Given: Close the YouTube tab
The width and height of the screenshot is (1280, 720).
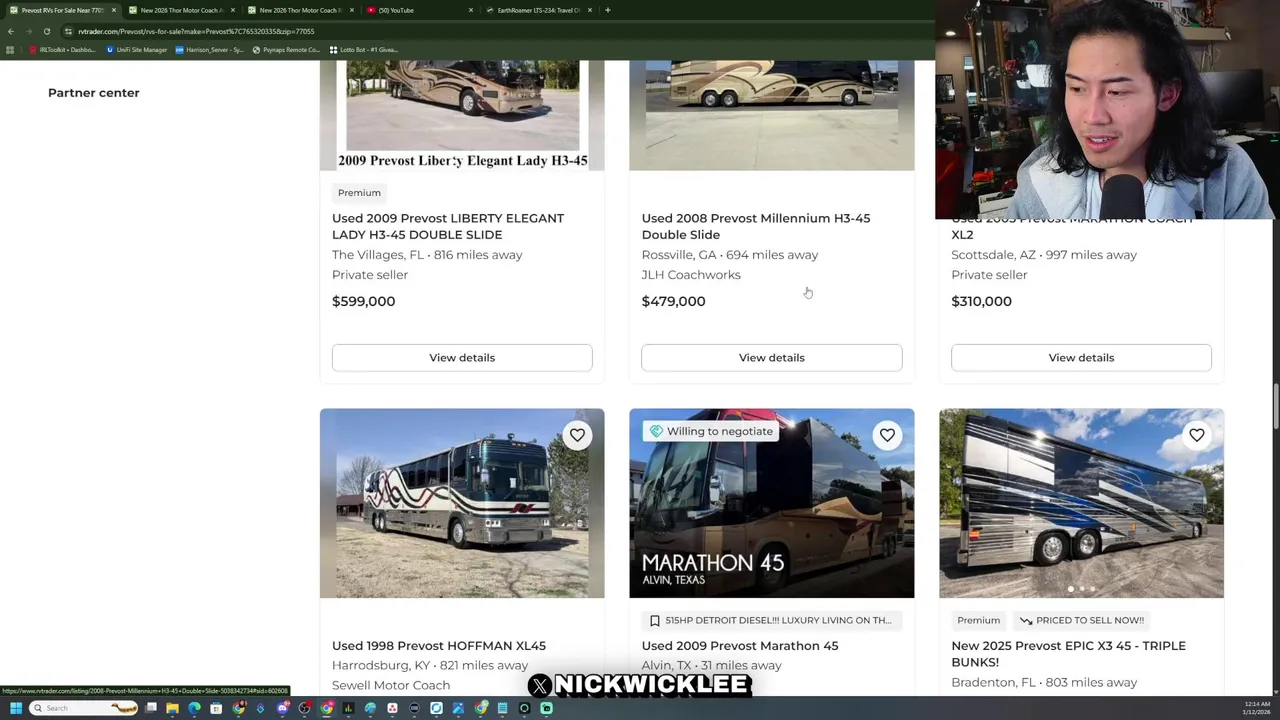Looking at the screenshot, I should tap(471, 10).
